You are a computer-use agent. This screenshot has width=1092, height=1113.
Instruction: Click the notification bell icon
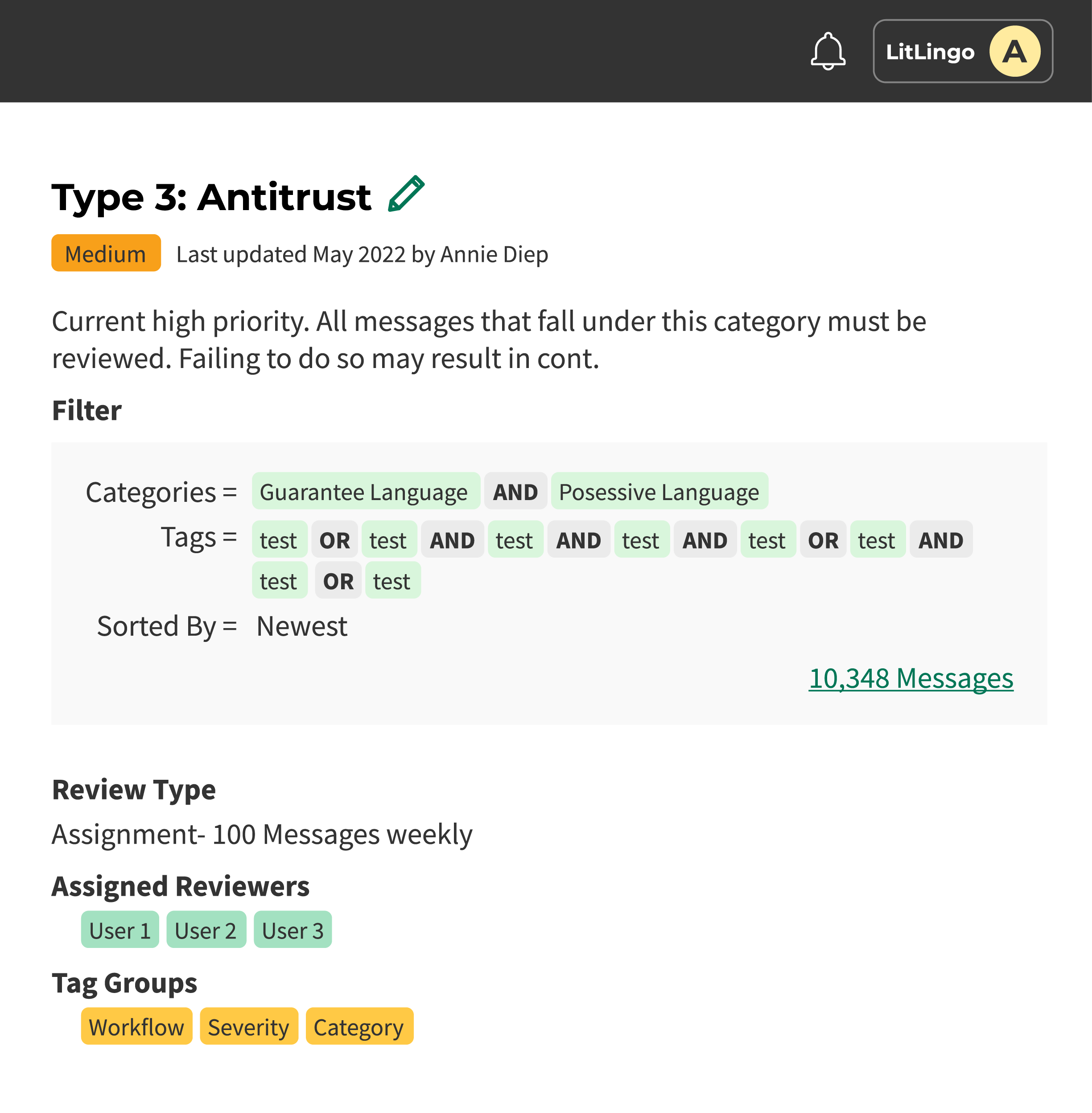828,52
